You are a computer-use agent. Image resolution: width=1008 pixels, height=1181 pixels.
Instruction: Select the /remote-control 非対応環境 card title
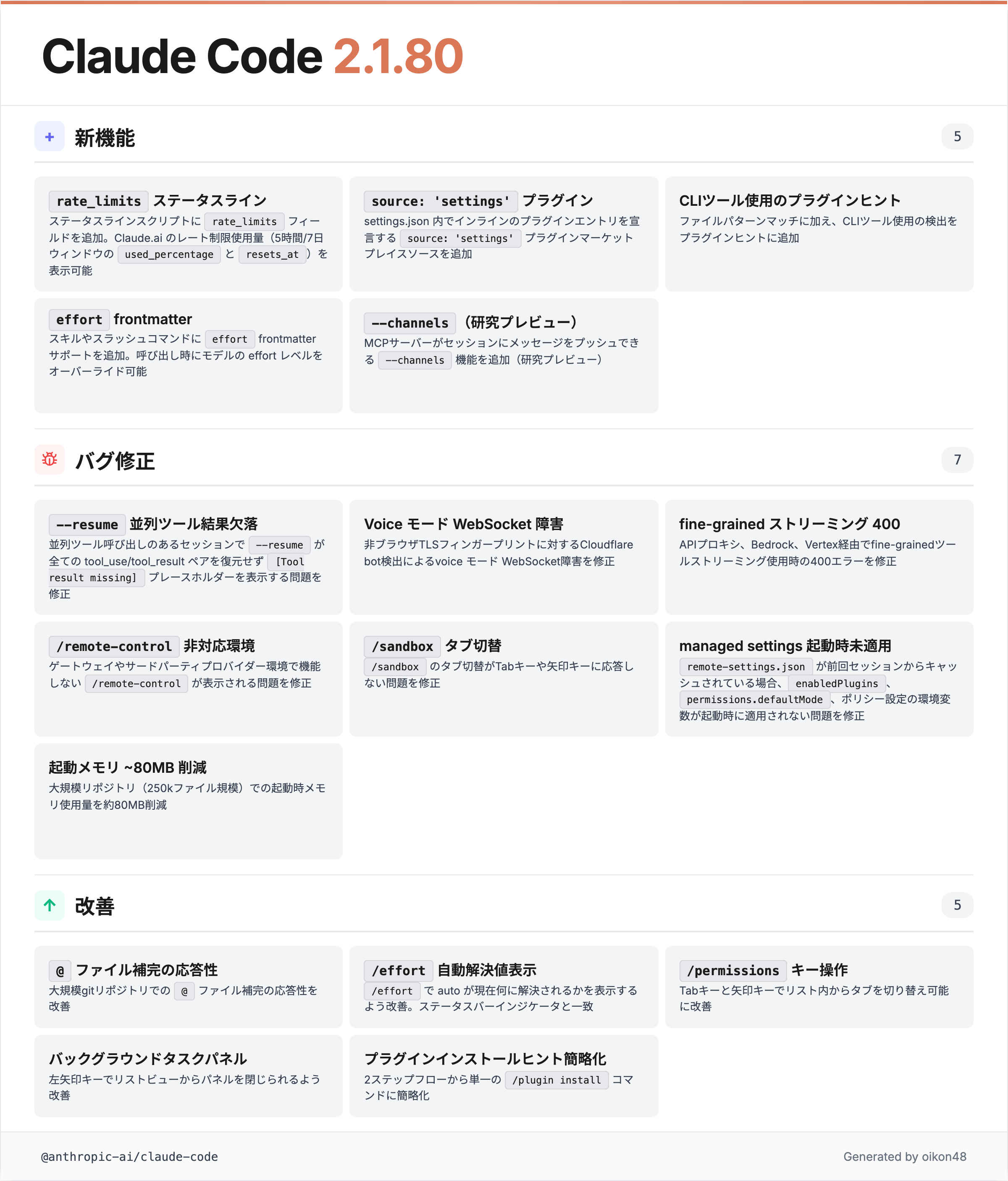coord(152,646)
